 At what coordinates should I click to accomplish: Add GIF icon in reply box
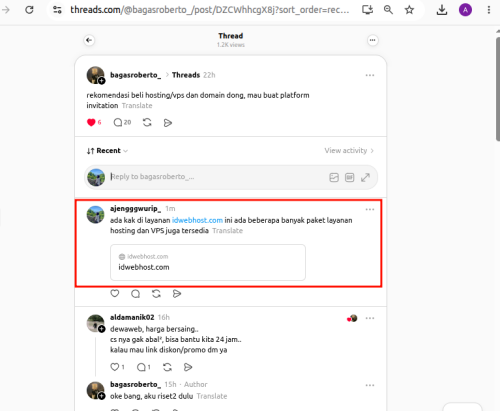pyautogui.click(x=349, y=177)
